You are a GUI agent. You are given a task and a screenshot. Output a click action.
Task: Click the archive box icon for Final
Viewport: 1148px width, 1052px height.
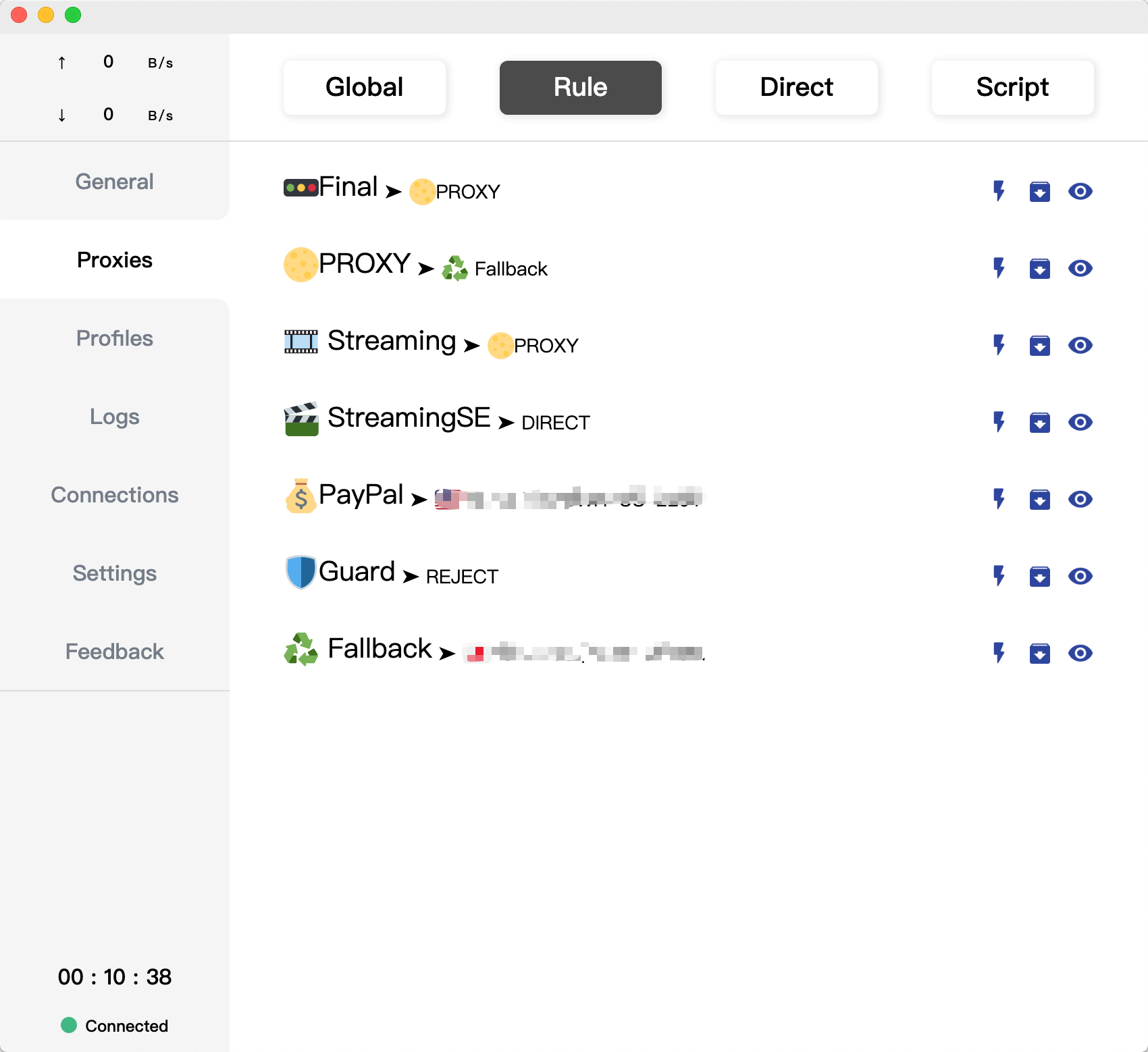click(x=1040, y=191)
